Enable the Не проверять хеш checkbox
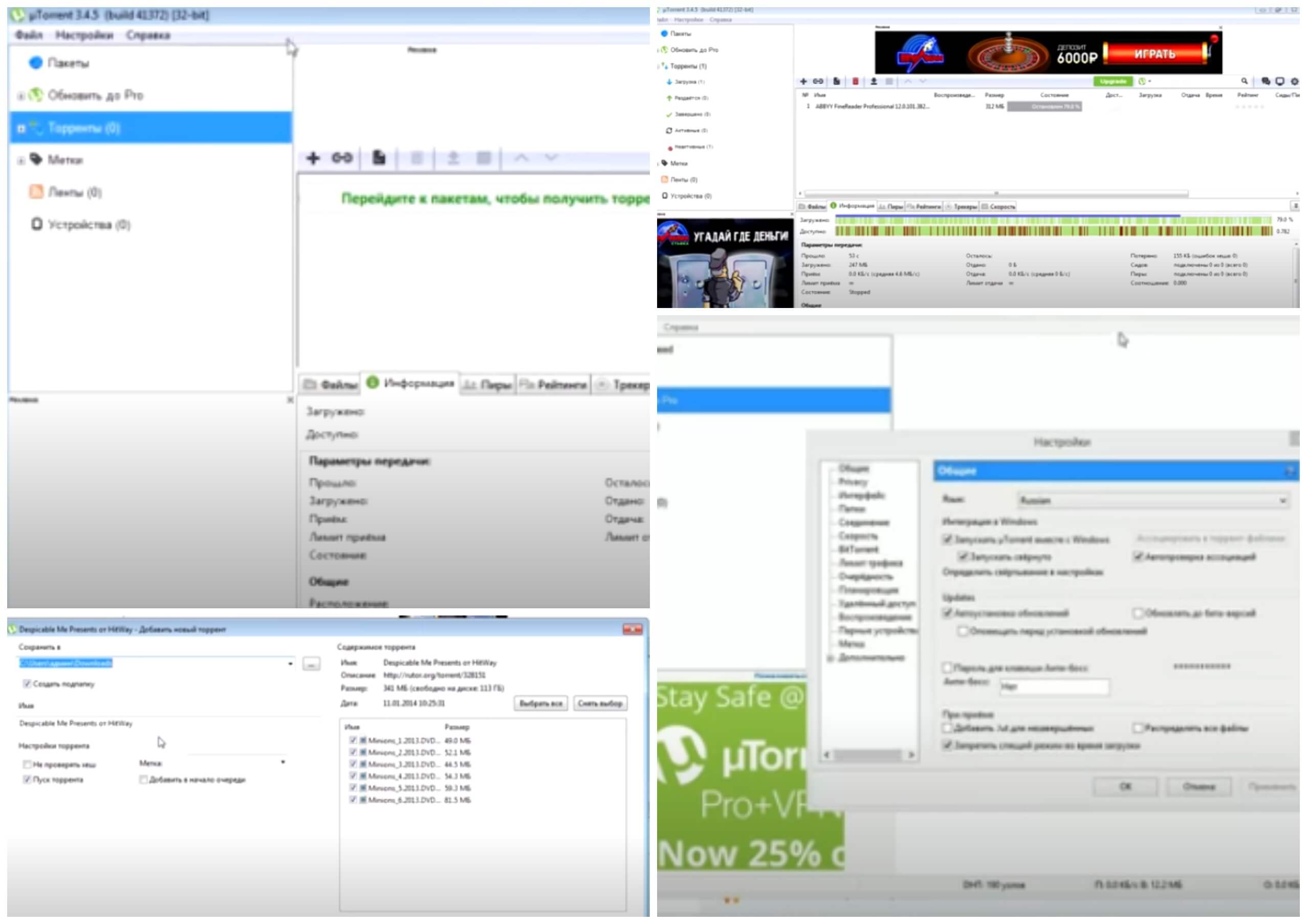Screen dimensions: 1307x924 click(x=27, y=764)
